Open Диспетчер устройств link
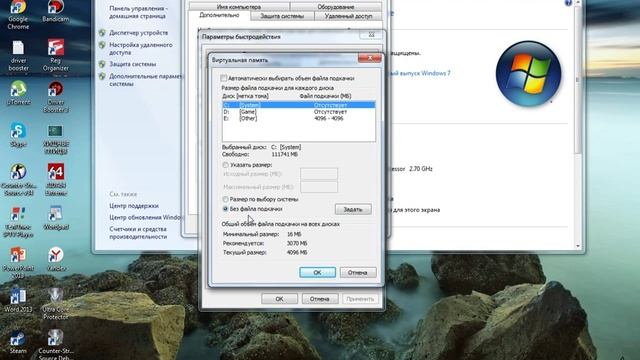640x360 pixels. pyautogui.click(x=138, y=33)
